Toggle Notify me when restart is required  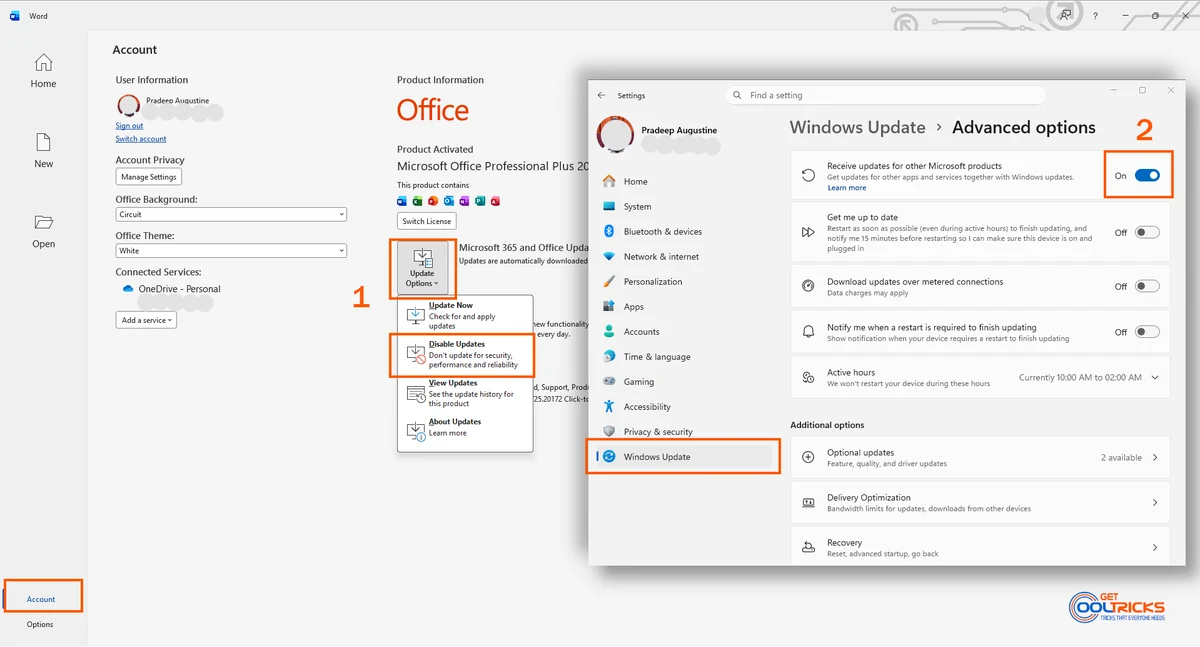click(x=1147, y=332)
